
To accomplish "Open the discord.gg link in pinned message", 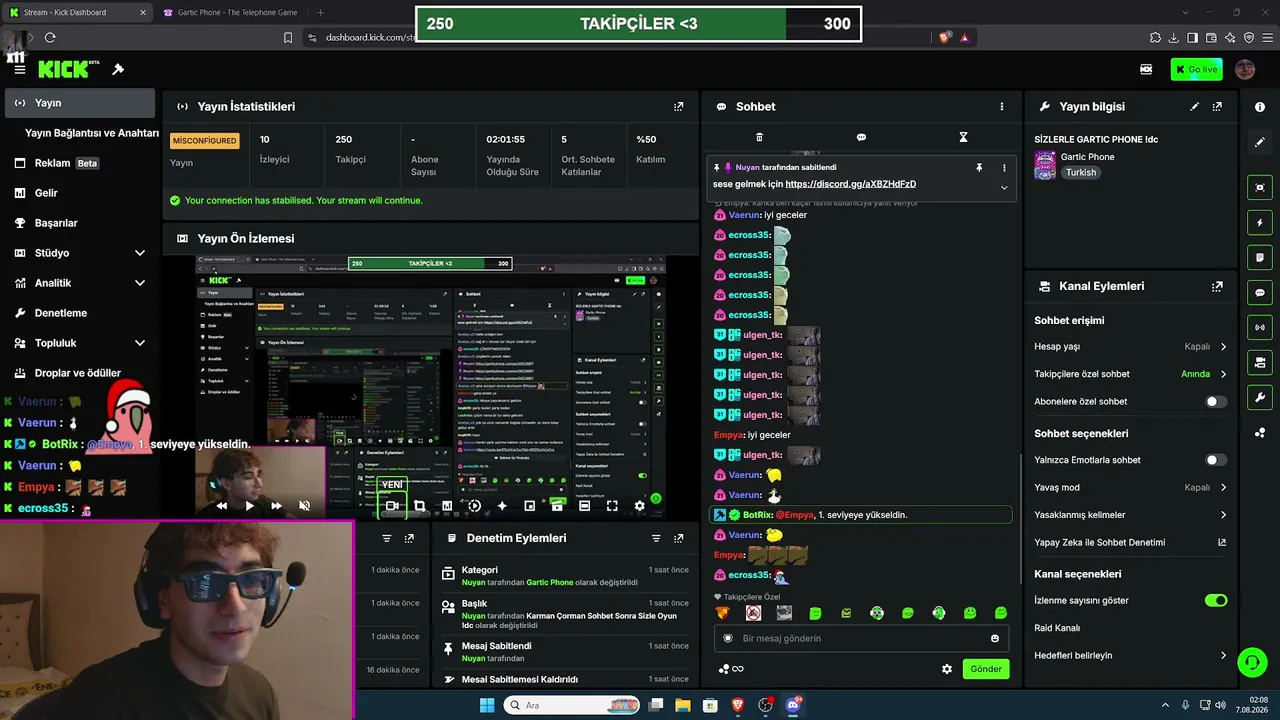I will click(851, 184).
